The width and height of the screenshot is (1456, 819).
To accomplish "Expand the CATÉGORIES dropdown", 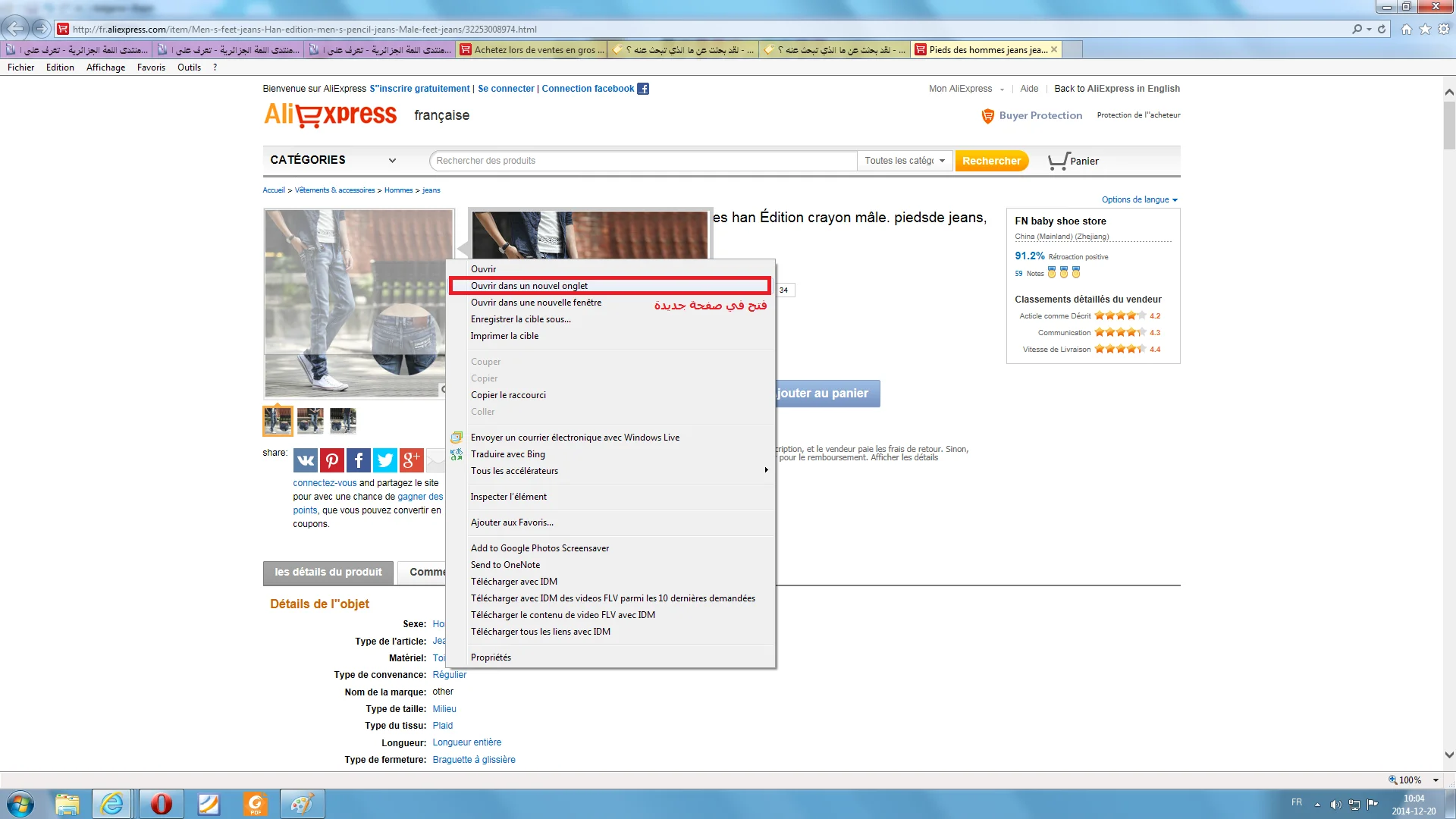I will [x=334, y=160].
